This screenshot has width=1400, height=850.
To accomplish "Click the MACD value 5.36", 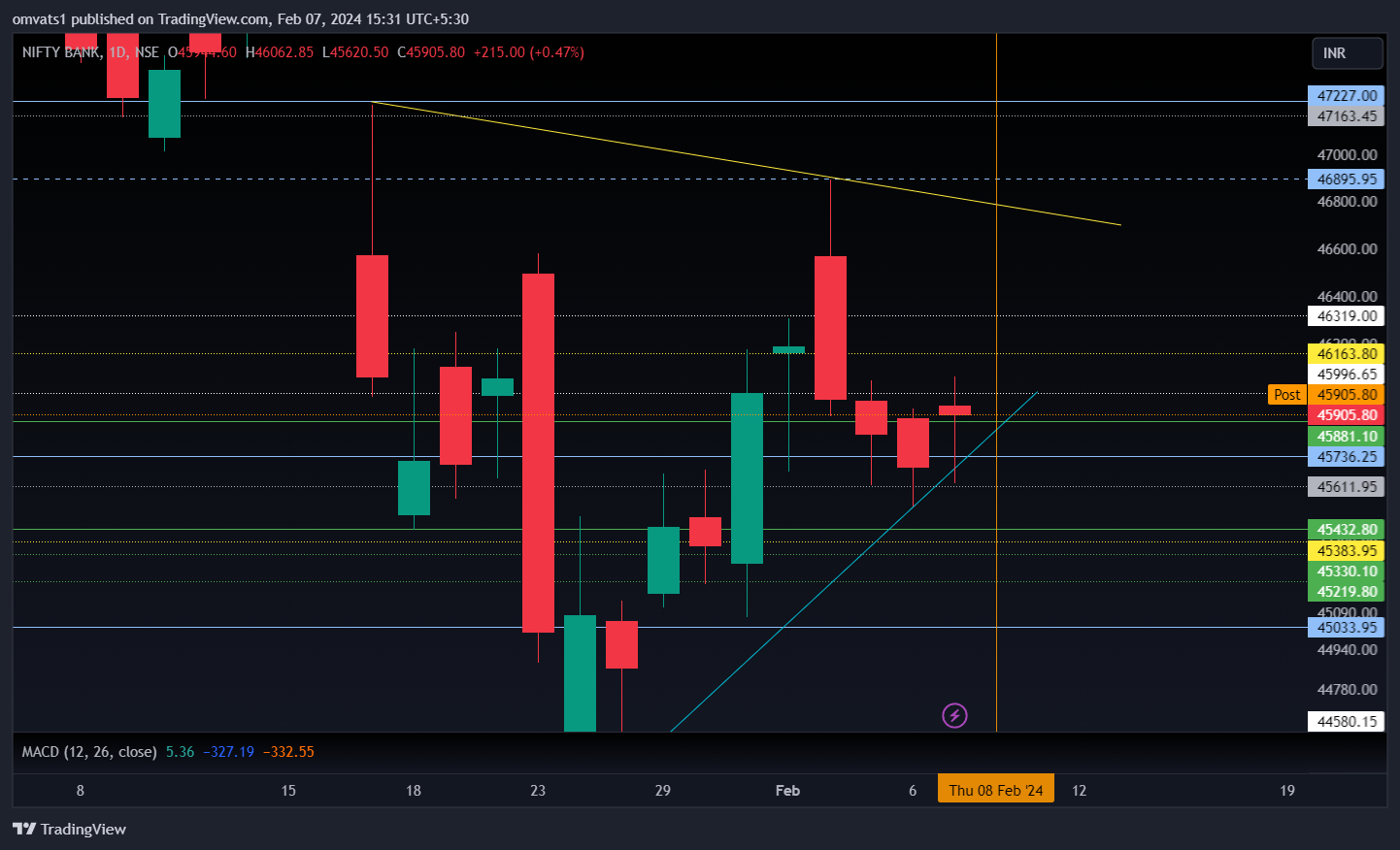I will [x=180, y=752].
